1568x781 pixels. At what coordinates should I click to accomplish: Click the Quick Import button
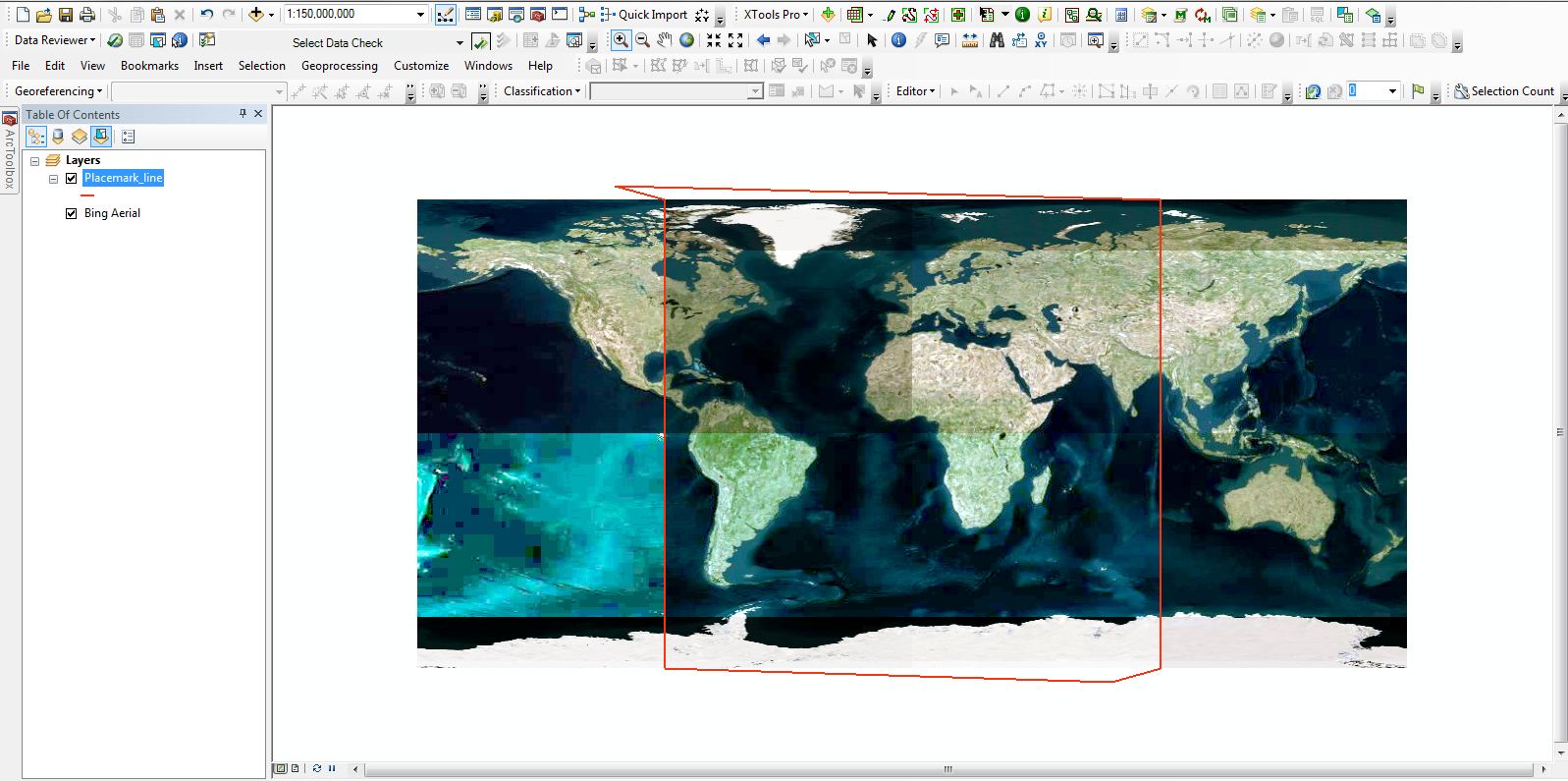click(643, 15)
